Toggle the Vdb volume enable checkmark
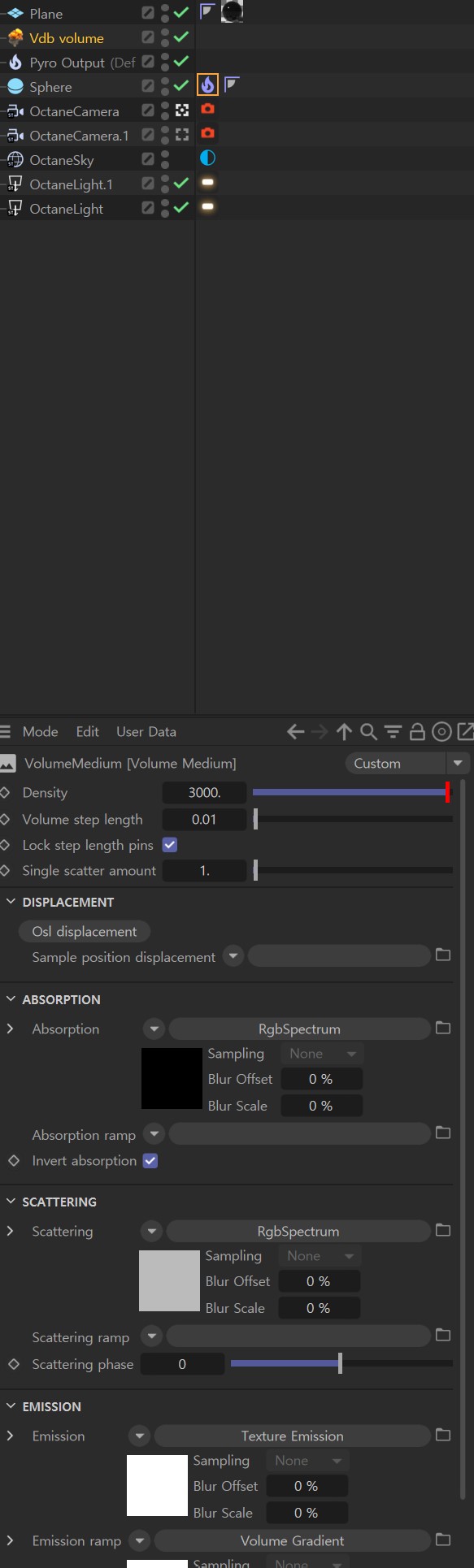The width and height of the screenshot is (474, 1568). (181, 37)
